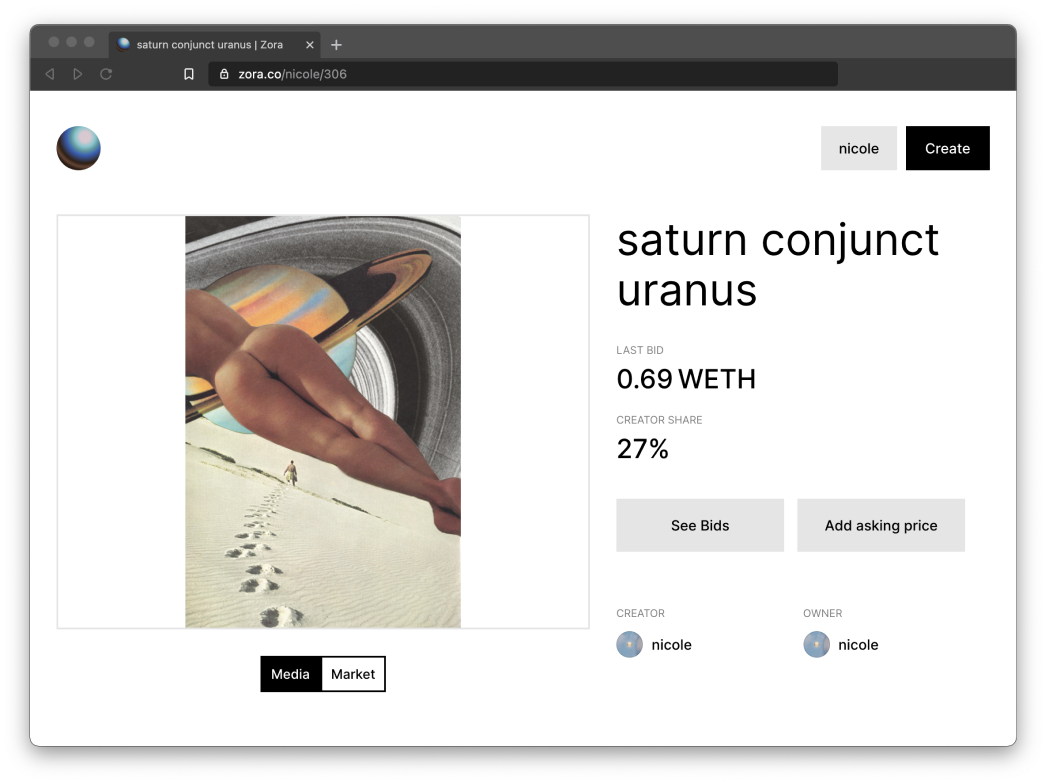Switch to the Media tab
The height and width of the screenshot is (782, 1049).
point(291,674)
